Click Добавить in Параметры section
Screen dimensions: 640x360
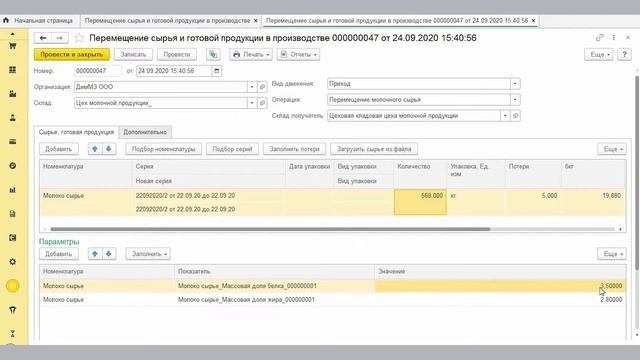[x=58, y=254]
